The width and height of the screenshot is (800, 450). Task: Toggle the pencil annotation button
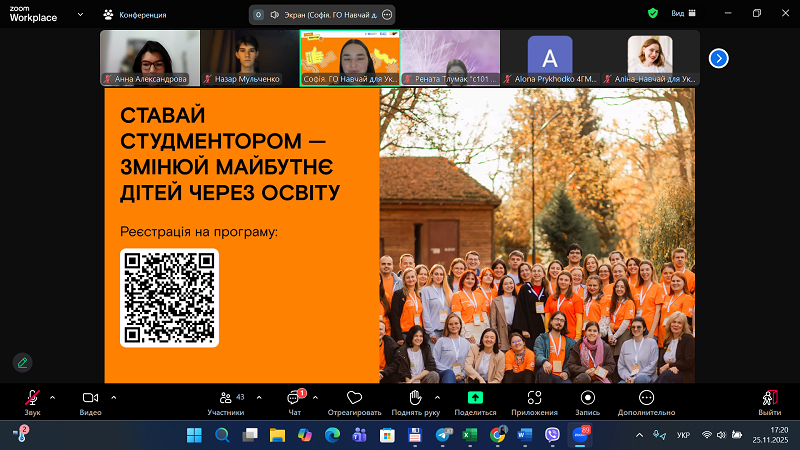[x=22, y=362]
